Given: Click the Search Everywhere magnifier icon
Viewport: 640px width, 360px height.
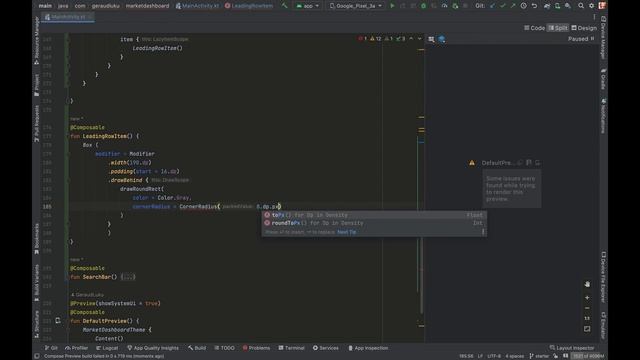Looking at the screenshot, I should click(581, 6).
